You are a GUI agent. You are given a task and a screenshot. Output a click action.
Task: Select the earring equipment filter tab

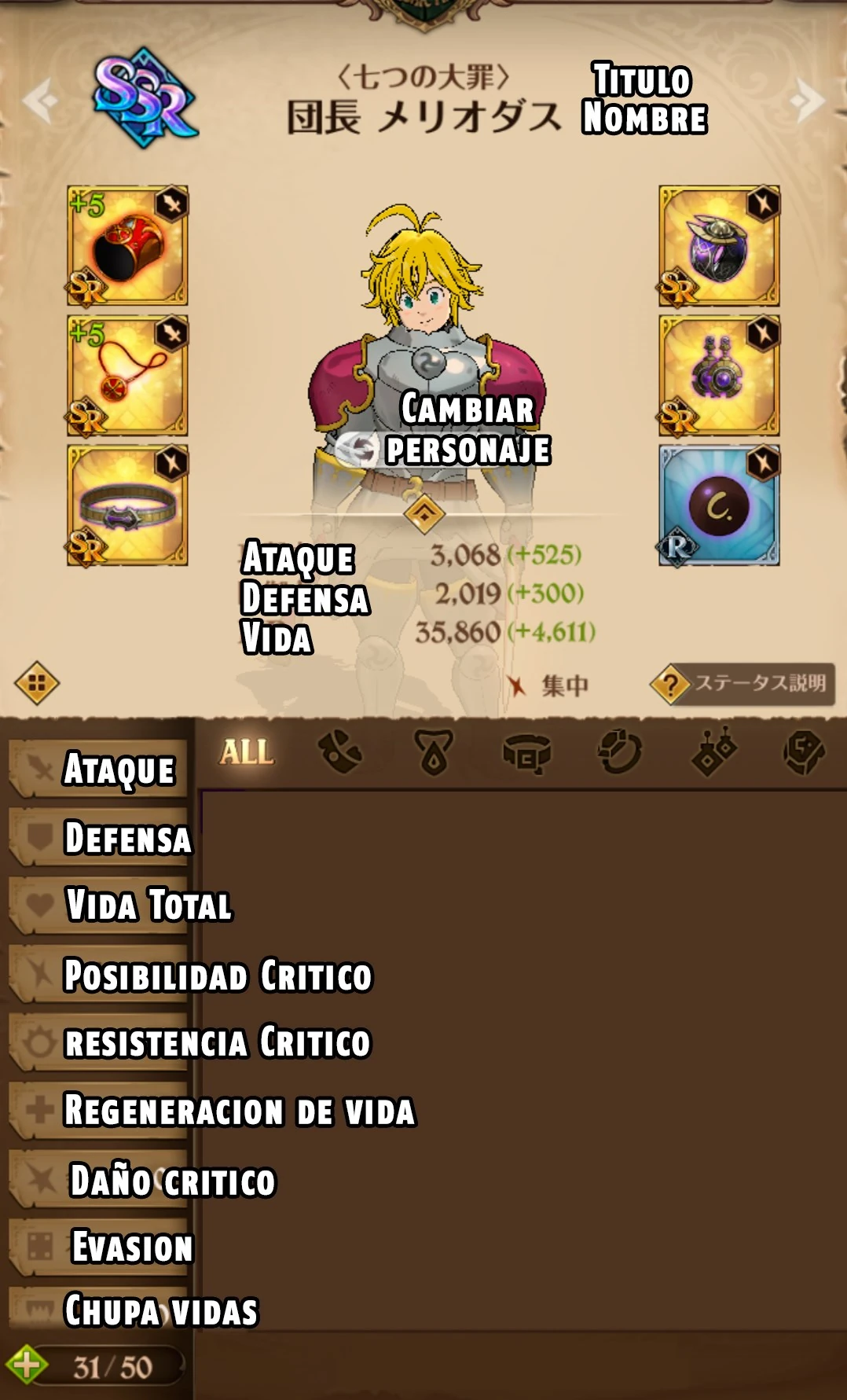point(713,752)
